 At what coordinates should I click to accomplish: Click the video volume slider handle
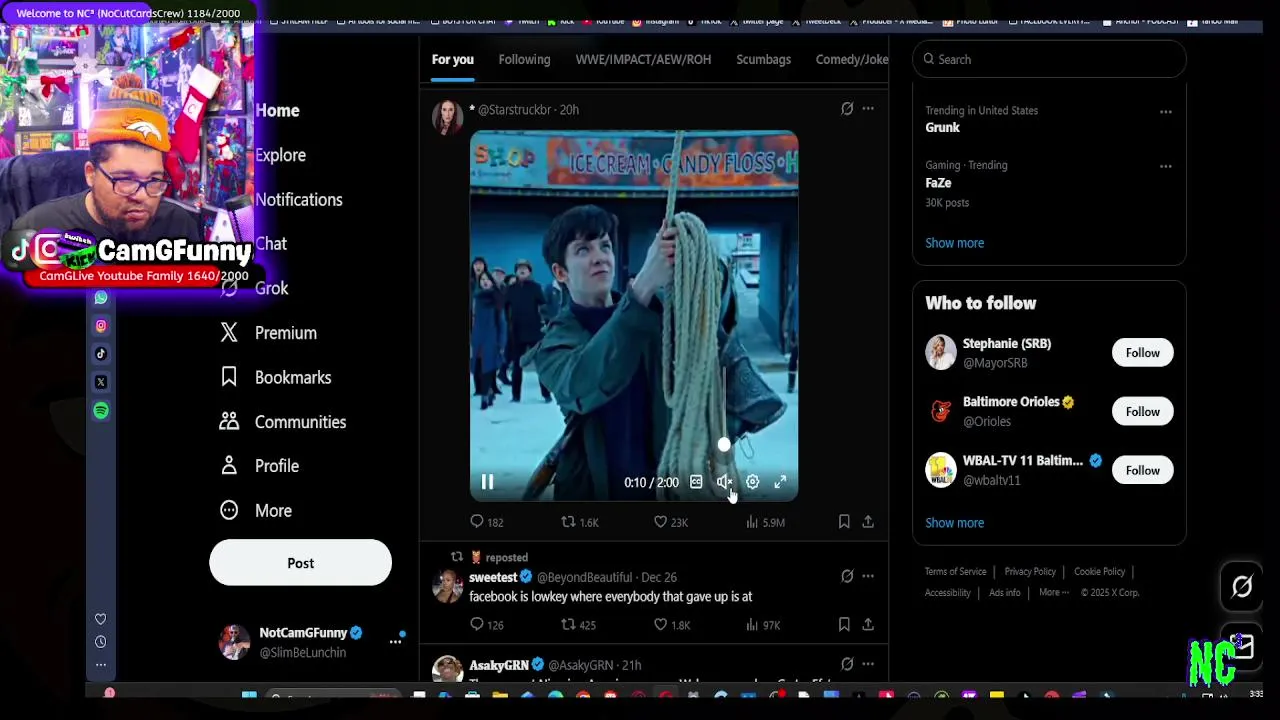724,444
